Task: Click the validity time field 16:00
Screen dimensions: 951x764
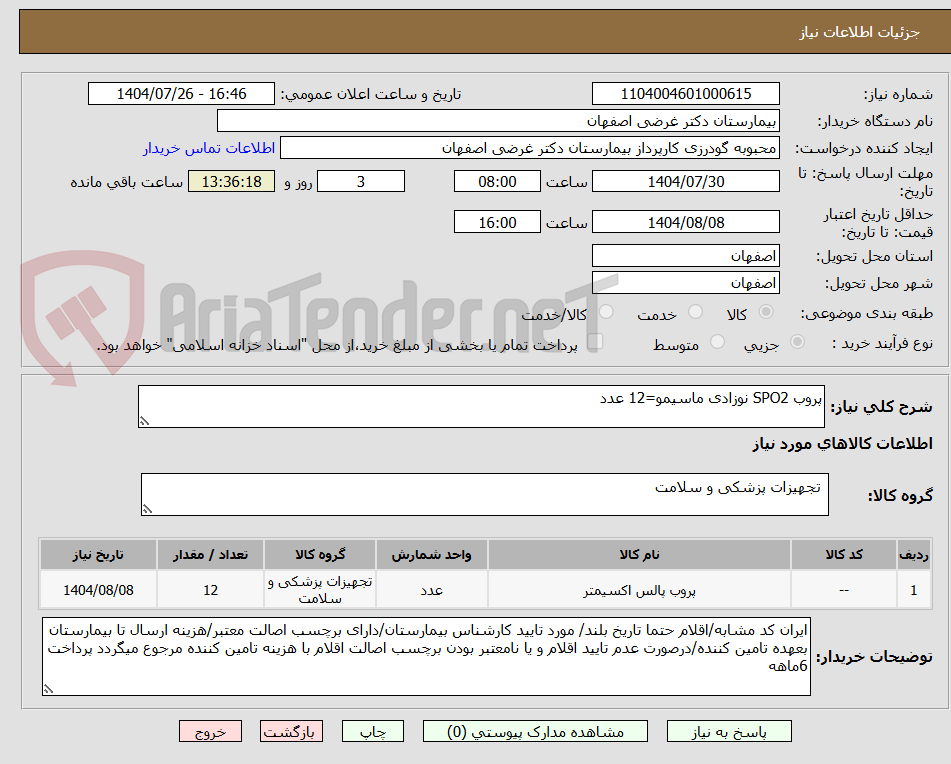Action: [x=497, y=222]
